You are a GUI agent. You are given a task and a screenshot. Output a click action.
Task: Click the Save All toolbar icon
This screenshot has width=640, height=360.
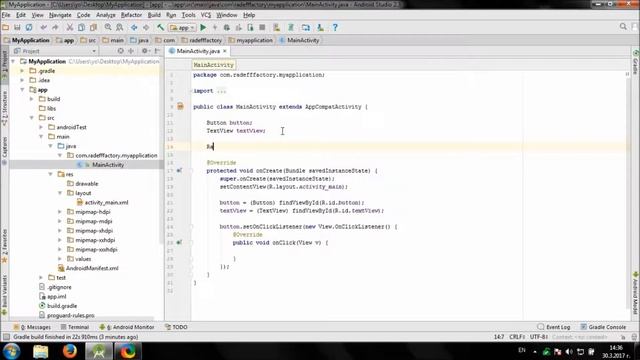[17, 27]
